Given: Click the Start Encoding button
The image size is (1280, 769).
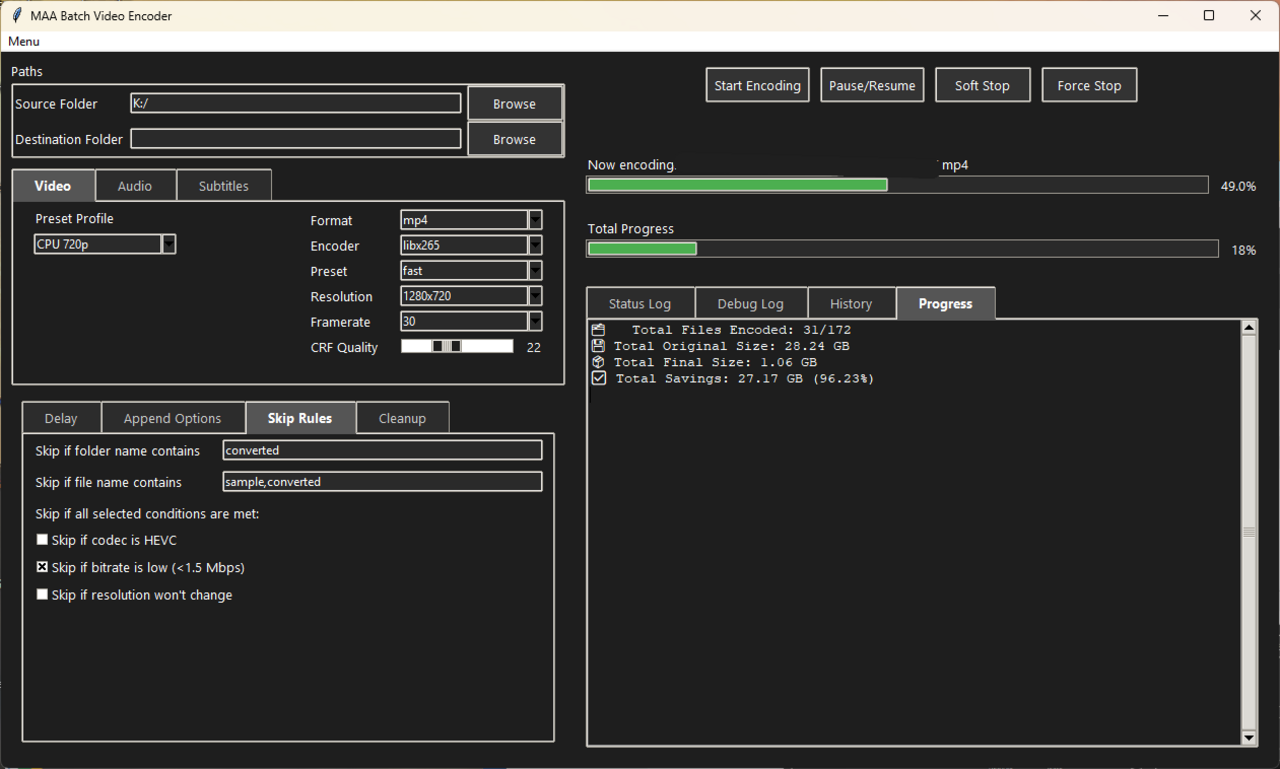Looking at the screenshot, I should (757, 85).
